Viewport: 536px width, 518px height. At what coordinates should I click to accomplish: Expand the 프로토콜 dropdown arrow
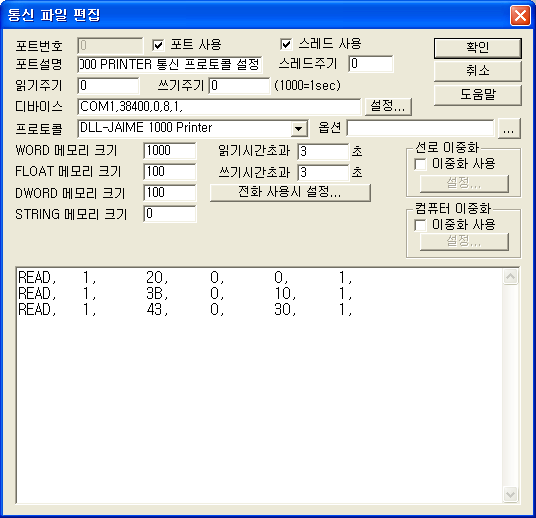pos(298,129)
